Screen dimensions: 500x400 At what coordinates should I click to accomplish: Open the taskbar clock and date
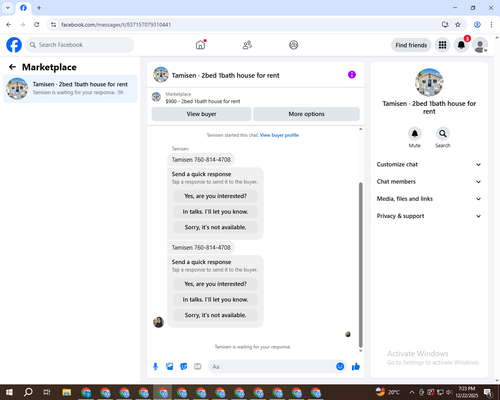467,392
